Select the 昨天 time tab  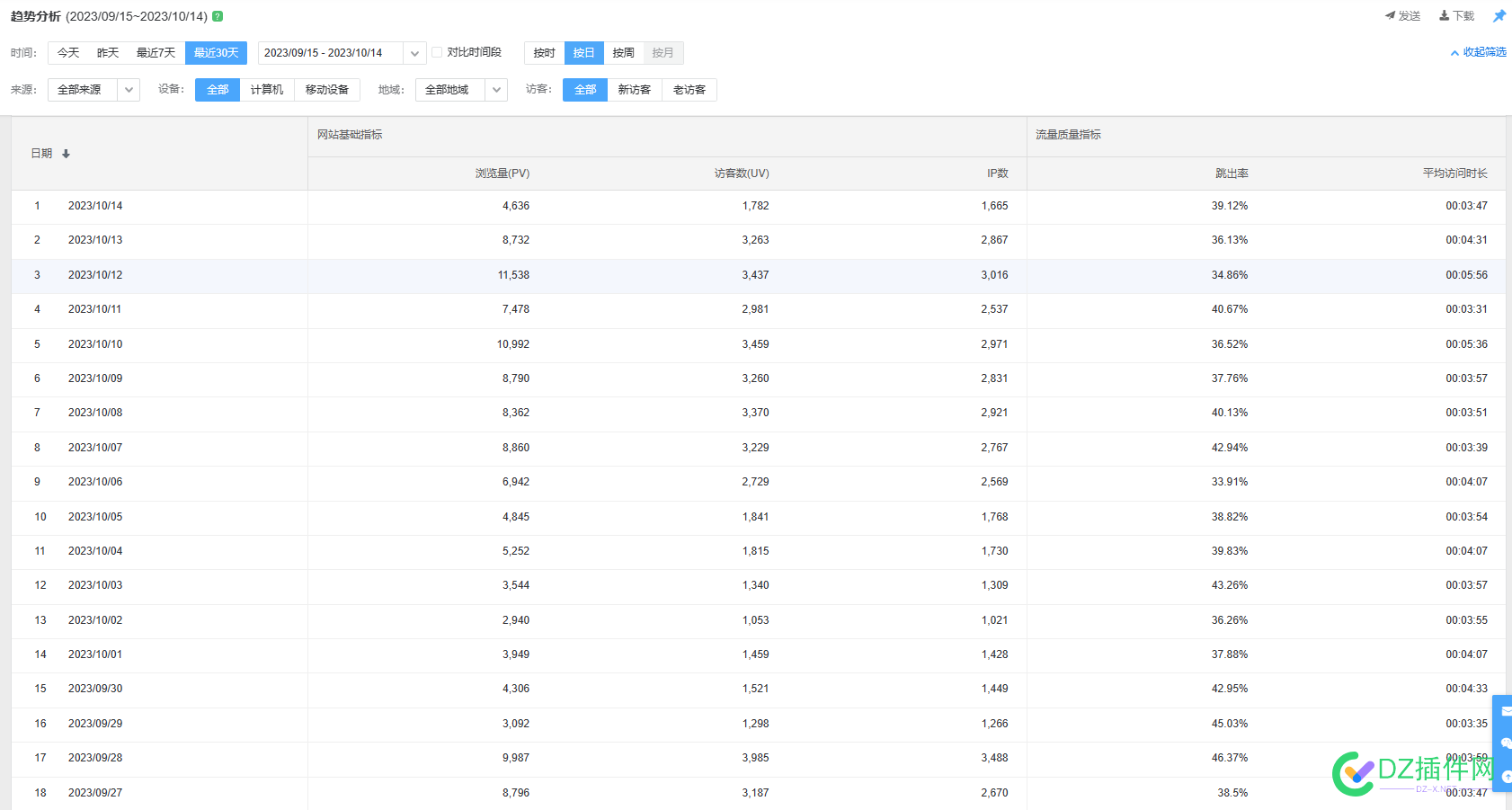coord(108,53)
